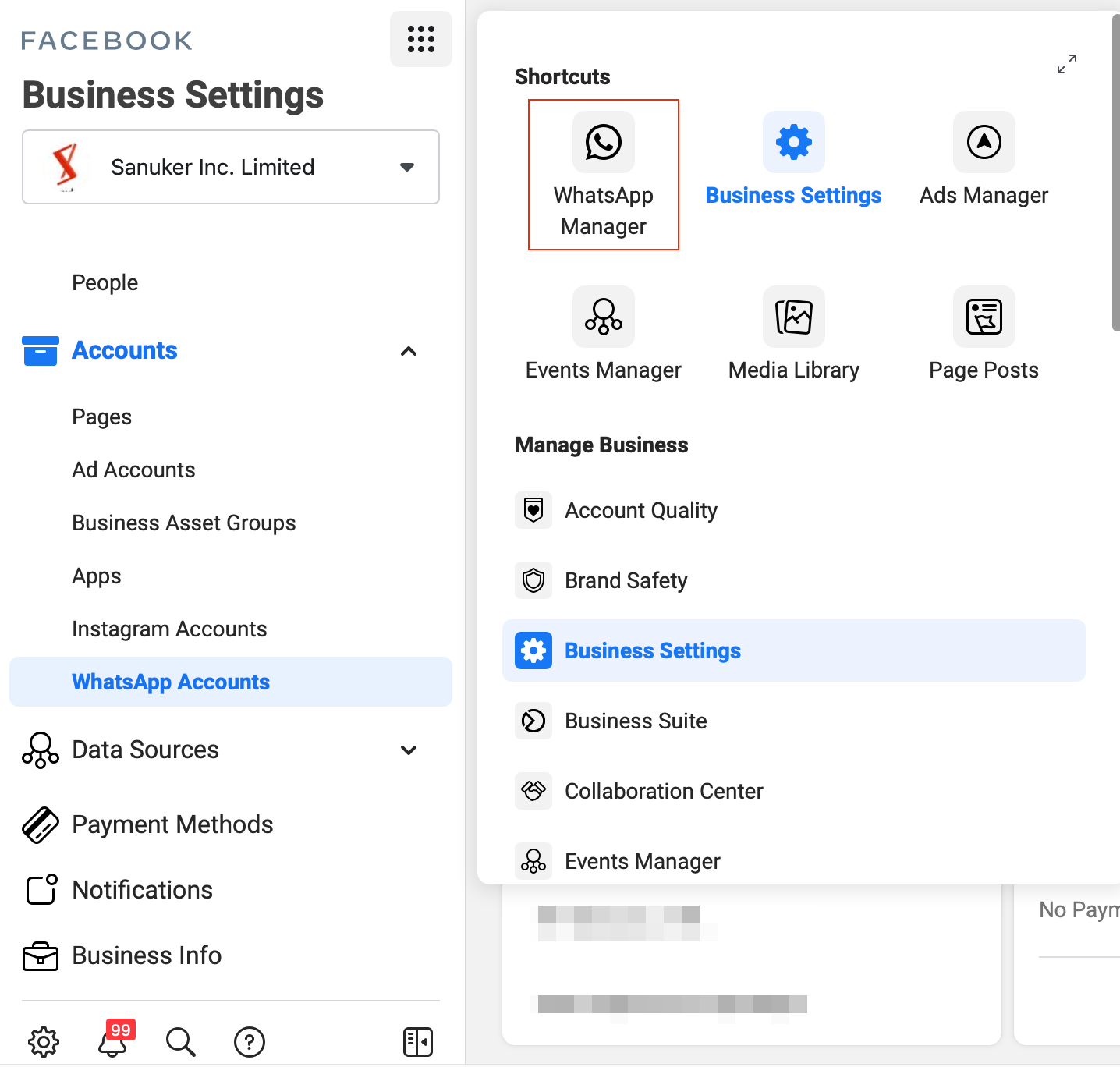Viewport: 1120px width, 1067px height.
Task: Click the Data Sources icon in sidebar
Action: click(x=41, y=750)
